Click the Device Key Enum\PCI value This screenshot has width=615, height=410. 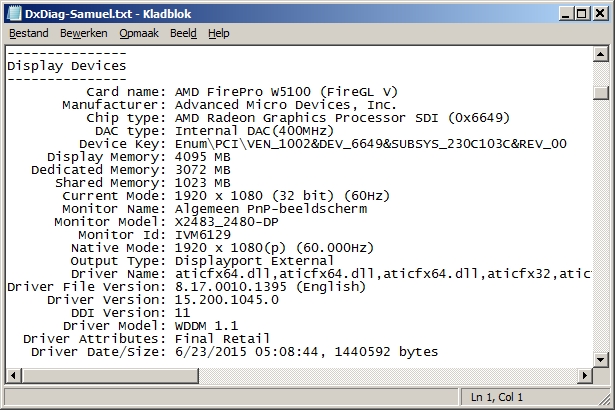371,144
